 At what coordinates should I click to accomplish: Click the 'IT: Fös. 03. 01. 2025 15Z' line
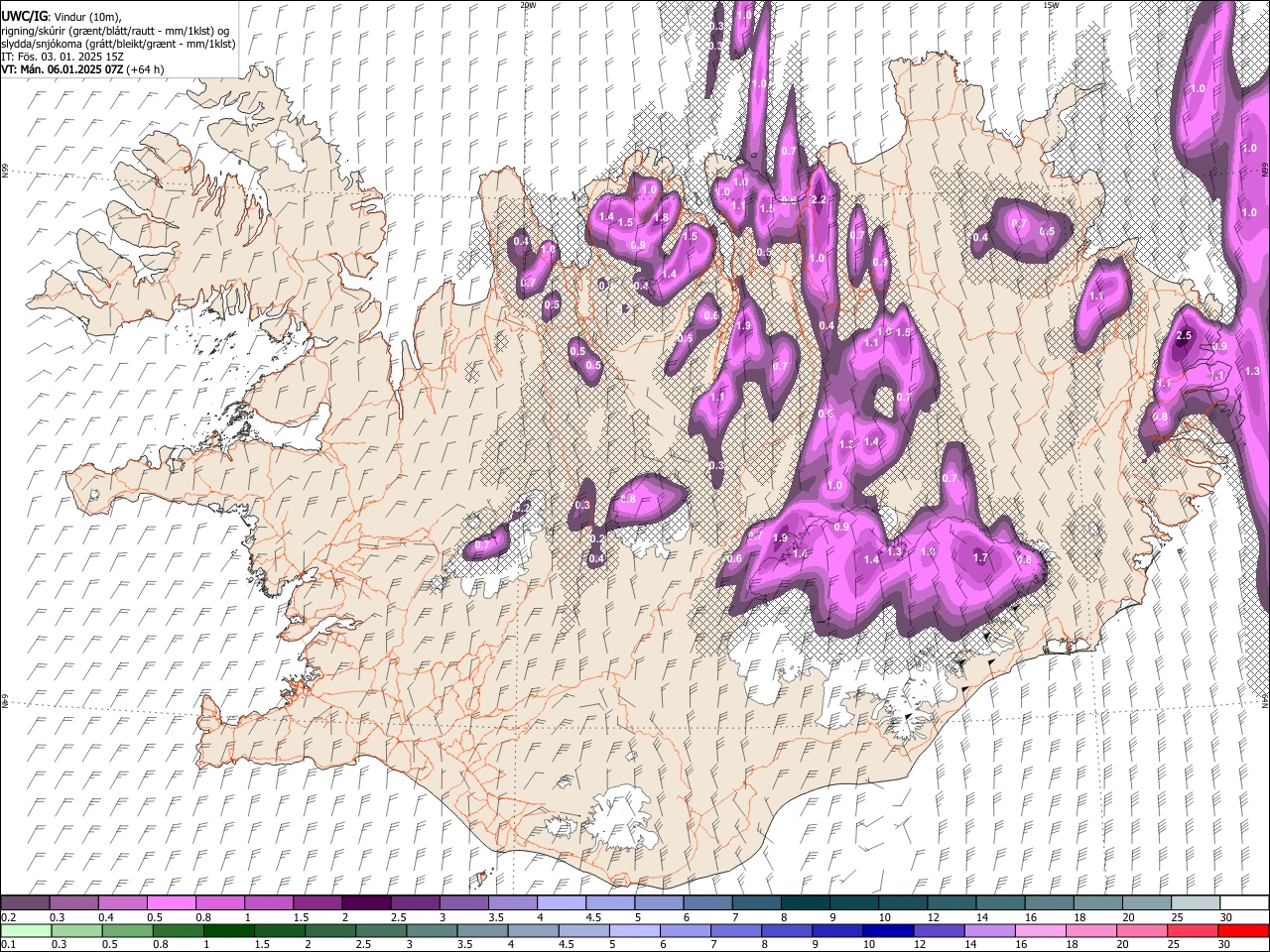pos(62,57)
